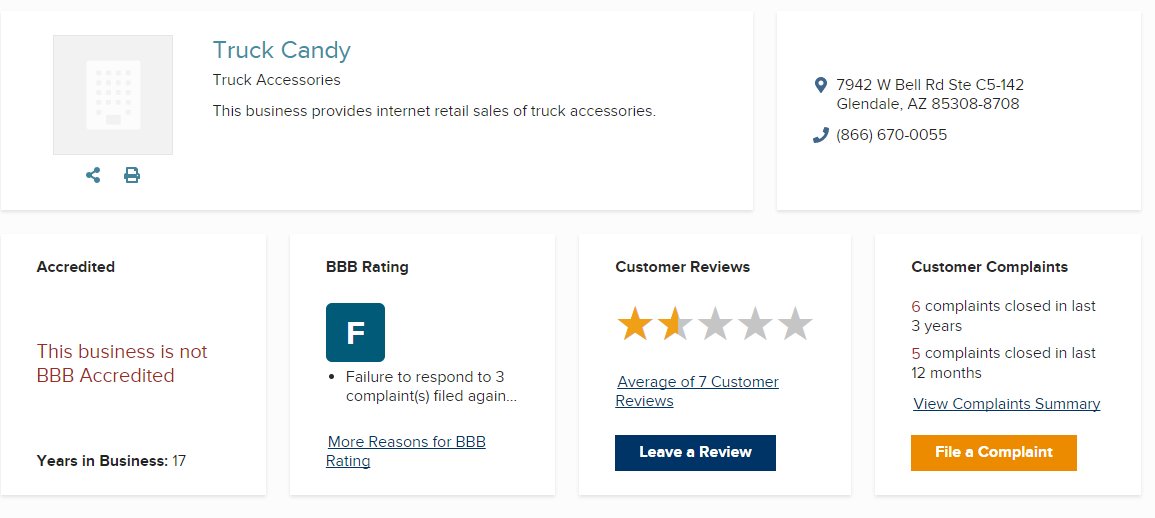The image size is (1155, 518).
Task: Click the phone icon by the number
Action: [x=821, y=136]
